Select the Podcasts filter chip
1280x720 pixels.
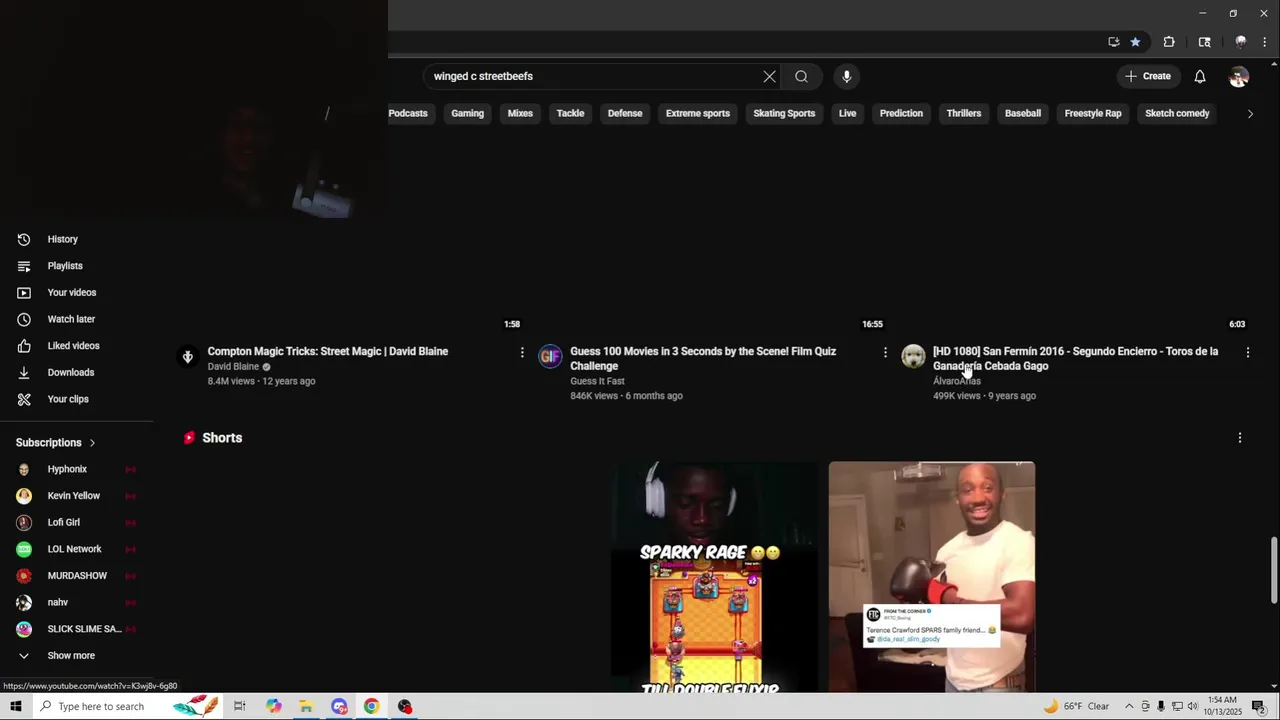[408, 113]
